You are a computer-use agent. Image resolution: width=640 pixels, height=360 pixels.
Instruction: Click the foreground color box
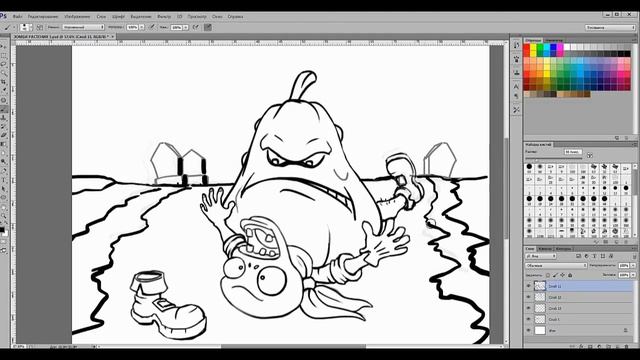coord(2,230)
